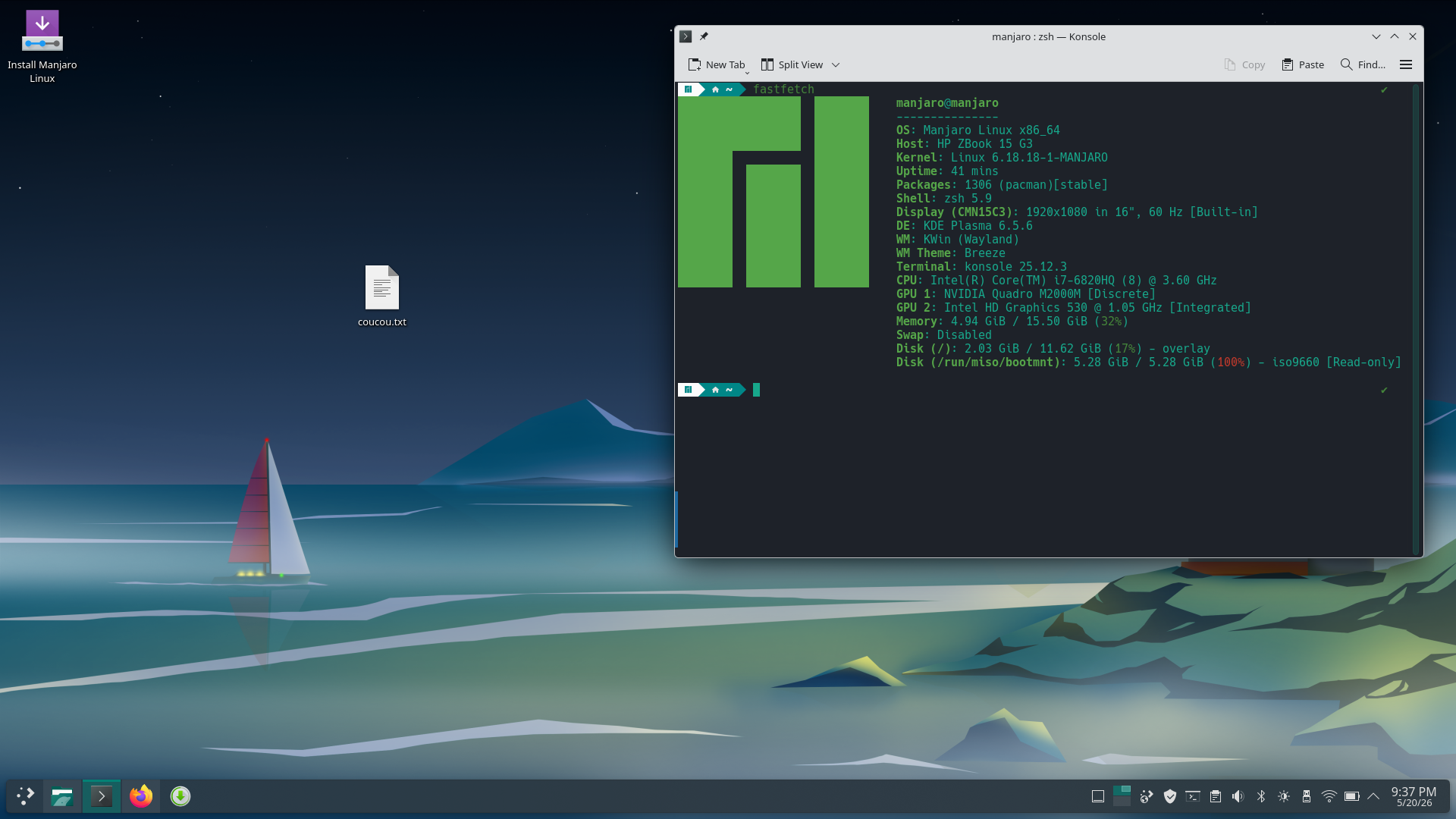Open Dolphin file manager from the taskbar

(x=62, y=796)
